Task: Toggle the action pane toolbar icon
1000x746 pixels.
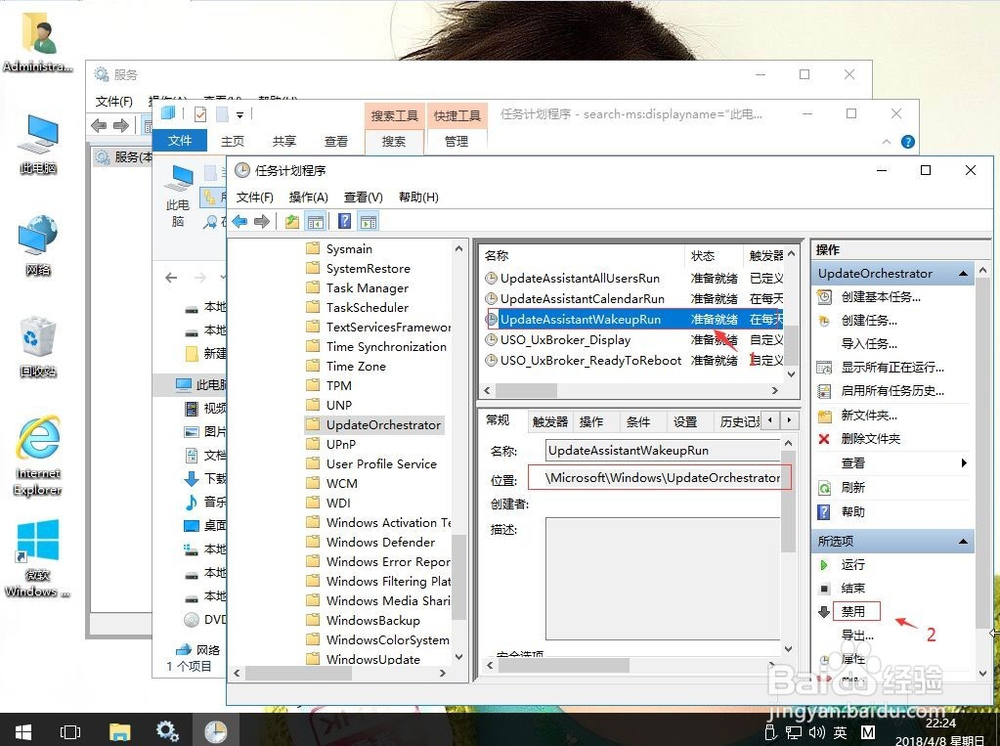Action: point(368,222)
